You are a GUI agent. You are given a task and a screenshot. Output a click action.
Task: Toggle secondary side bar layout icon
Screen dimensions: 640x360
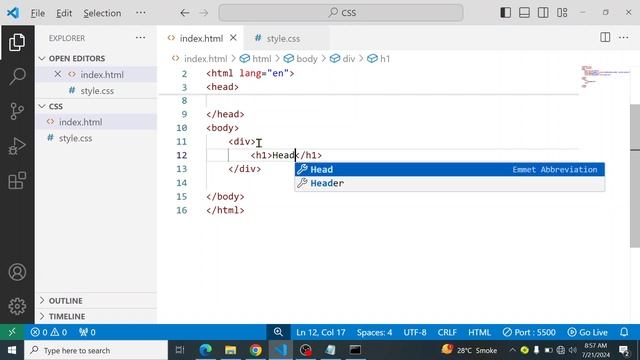coord(543,13)
